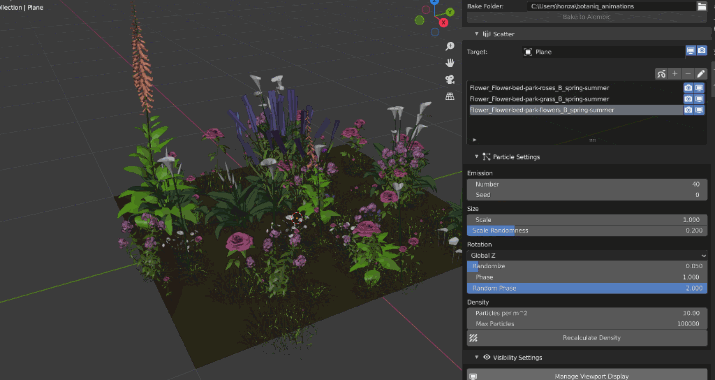Click the hollow blue negative Z gizmo circle

point(435,32)
